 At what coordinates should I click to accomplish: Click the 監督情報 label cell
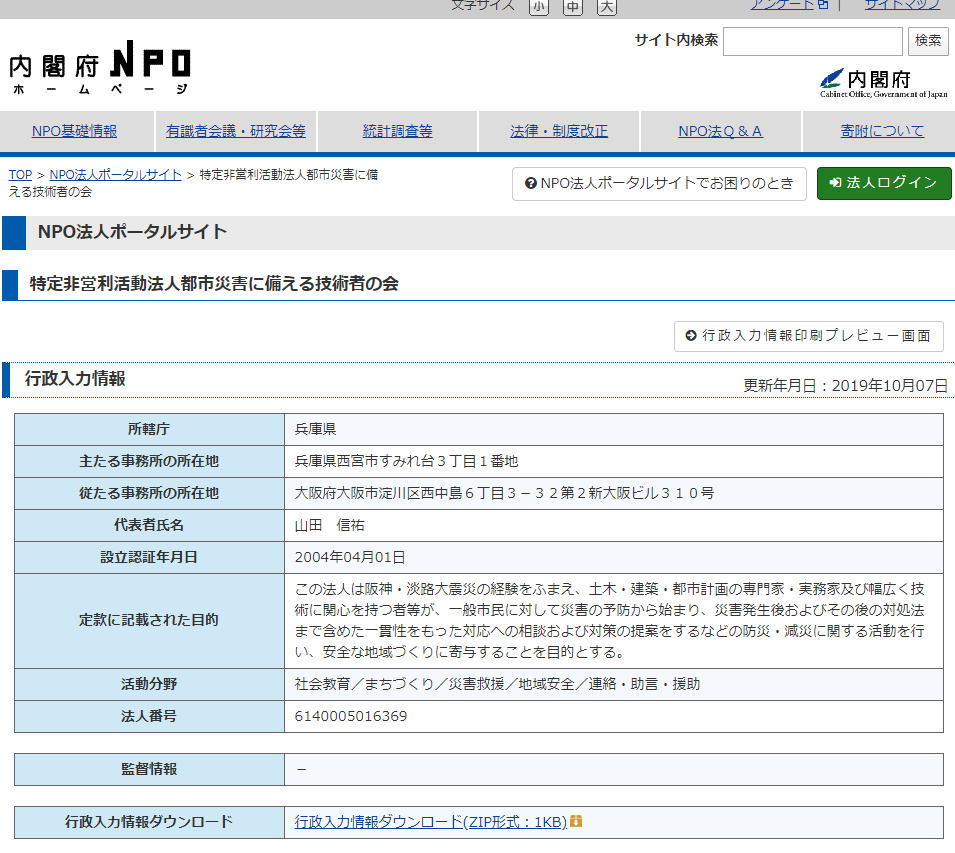[149, 769]
